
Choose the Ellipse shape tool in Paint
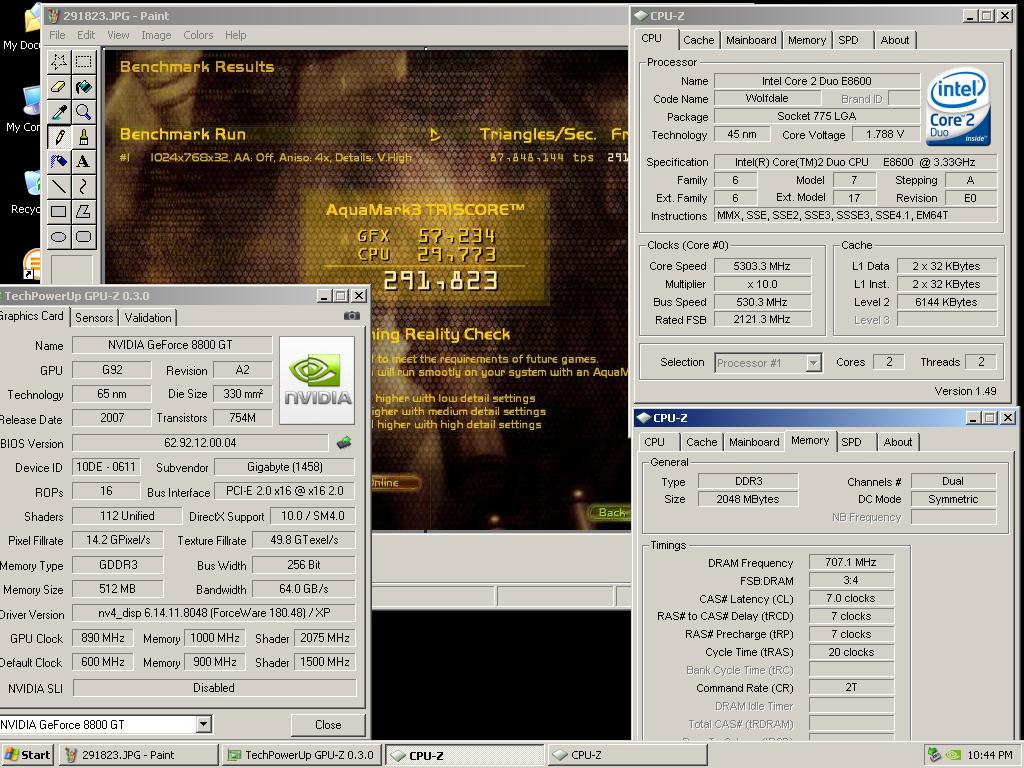pyautogui.click(x=59, y=236)
